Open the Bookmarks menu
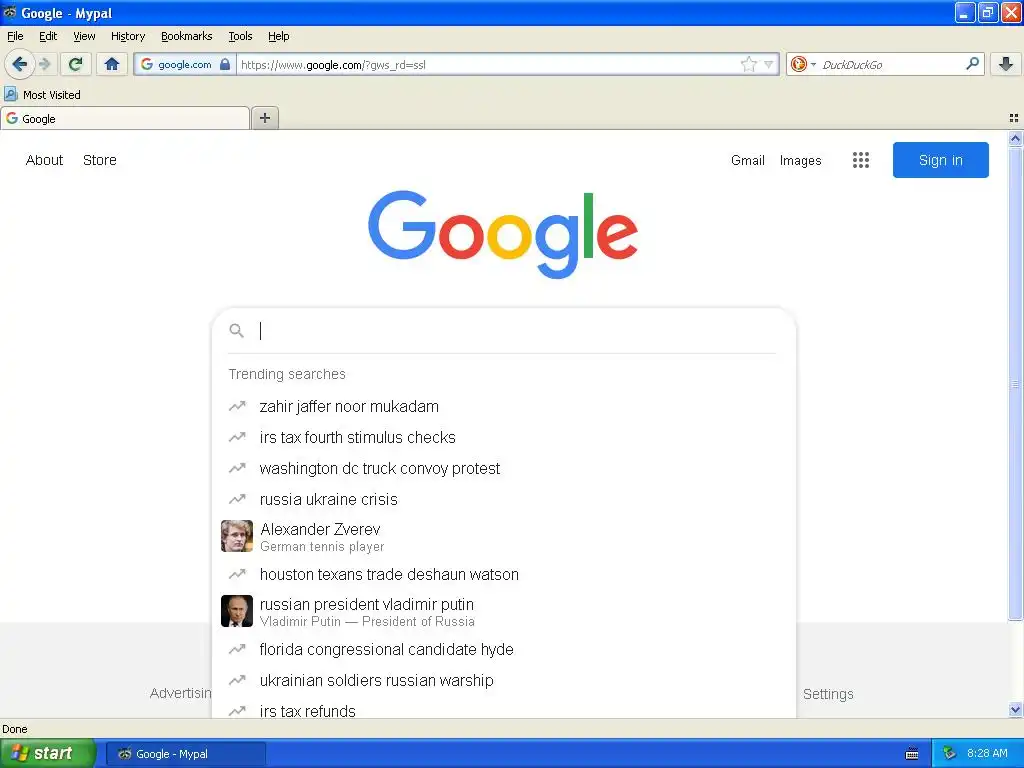1024x768 pixels. tap(187, 36)
